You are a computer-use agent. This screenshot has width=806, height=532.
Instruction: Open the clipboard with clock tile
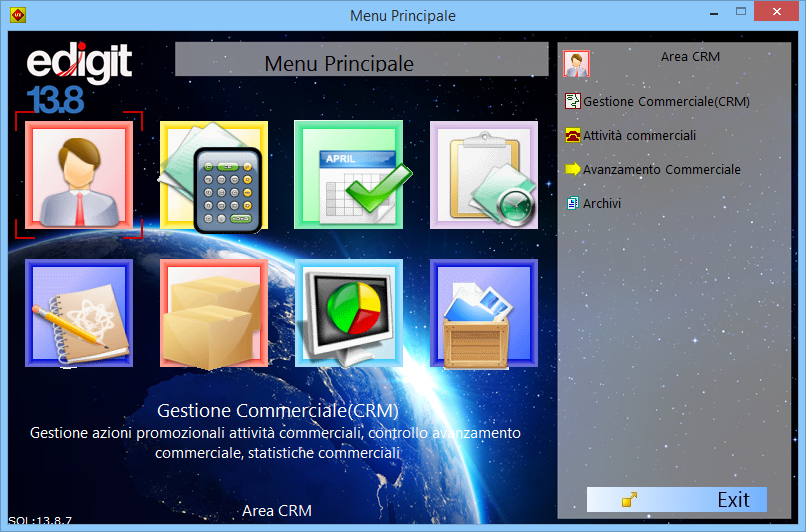pyautogui.click(x=484, y=176)
